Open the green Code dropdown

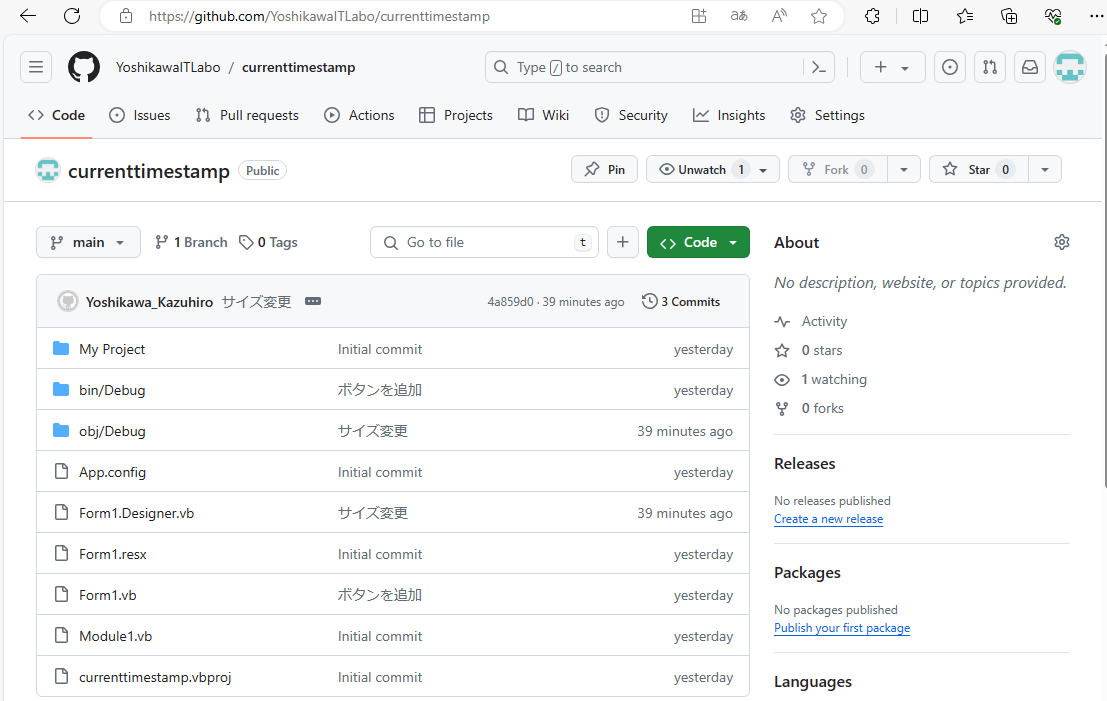pos(698,242)
